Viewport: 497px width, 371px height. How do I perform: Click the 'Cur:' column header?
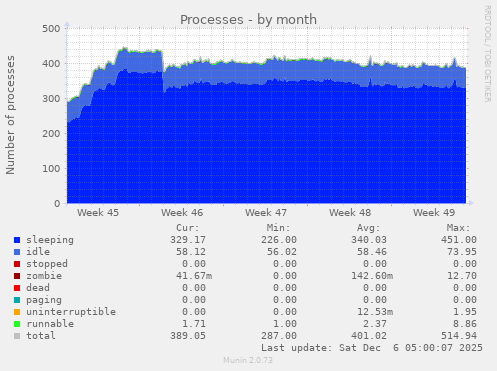(x=188, y=228)
